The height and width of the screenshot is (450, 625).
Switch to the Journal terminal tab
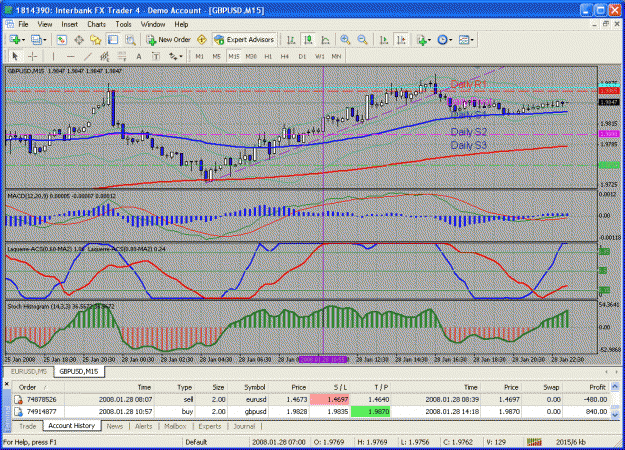pyautogui.click(x=244, y=426)
